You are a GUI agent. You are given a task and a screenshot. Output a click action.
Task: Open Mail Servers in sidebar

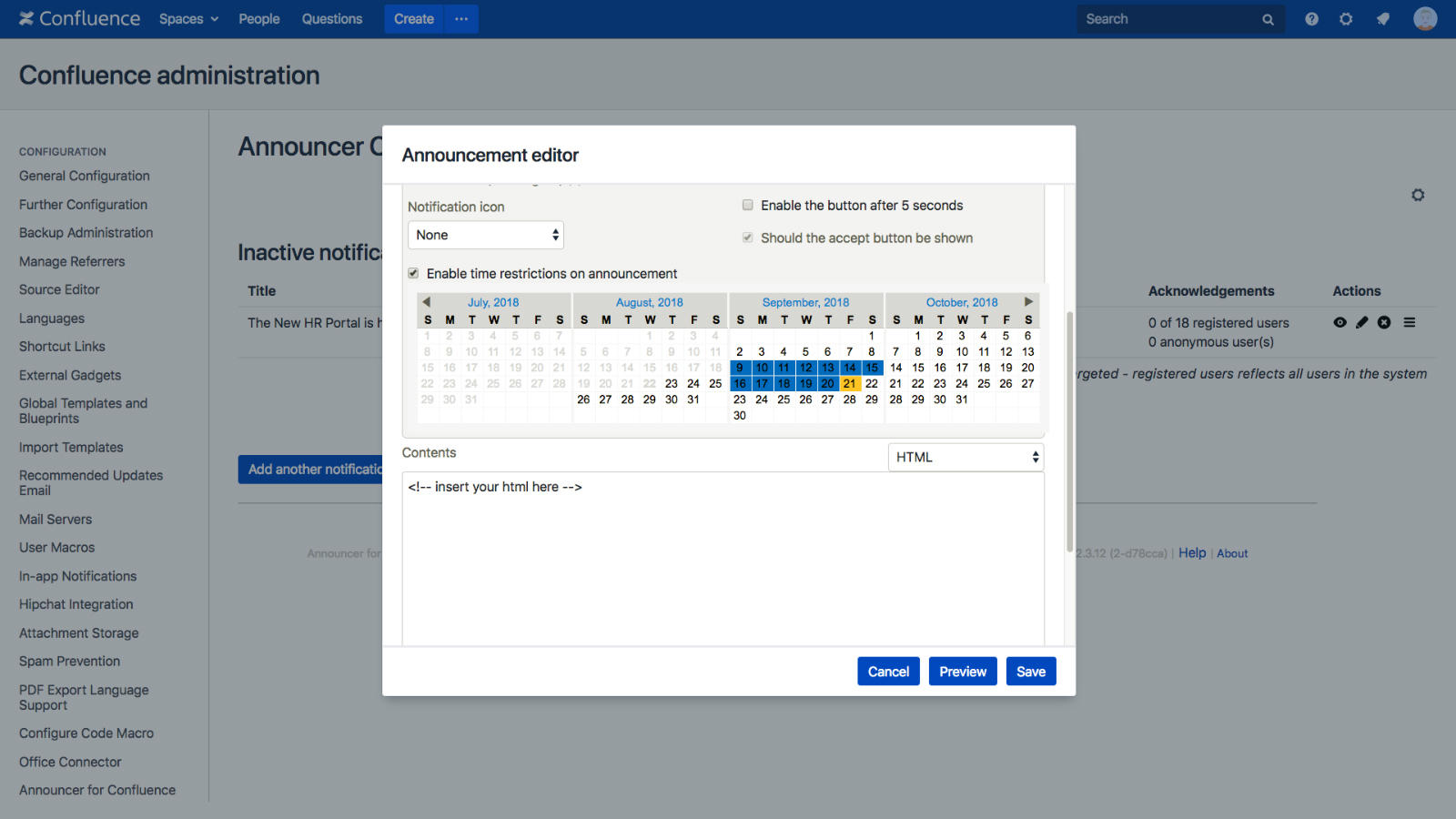pos(56,519)
